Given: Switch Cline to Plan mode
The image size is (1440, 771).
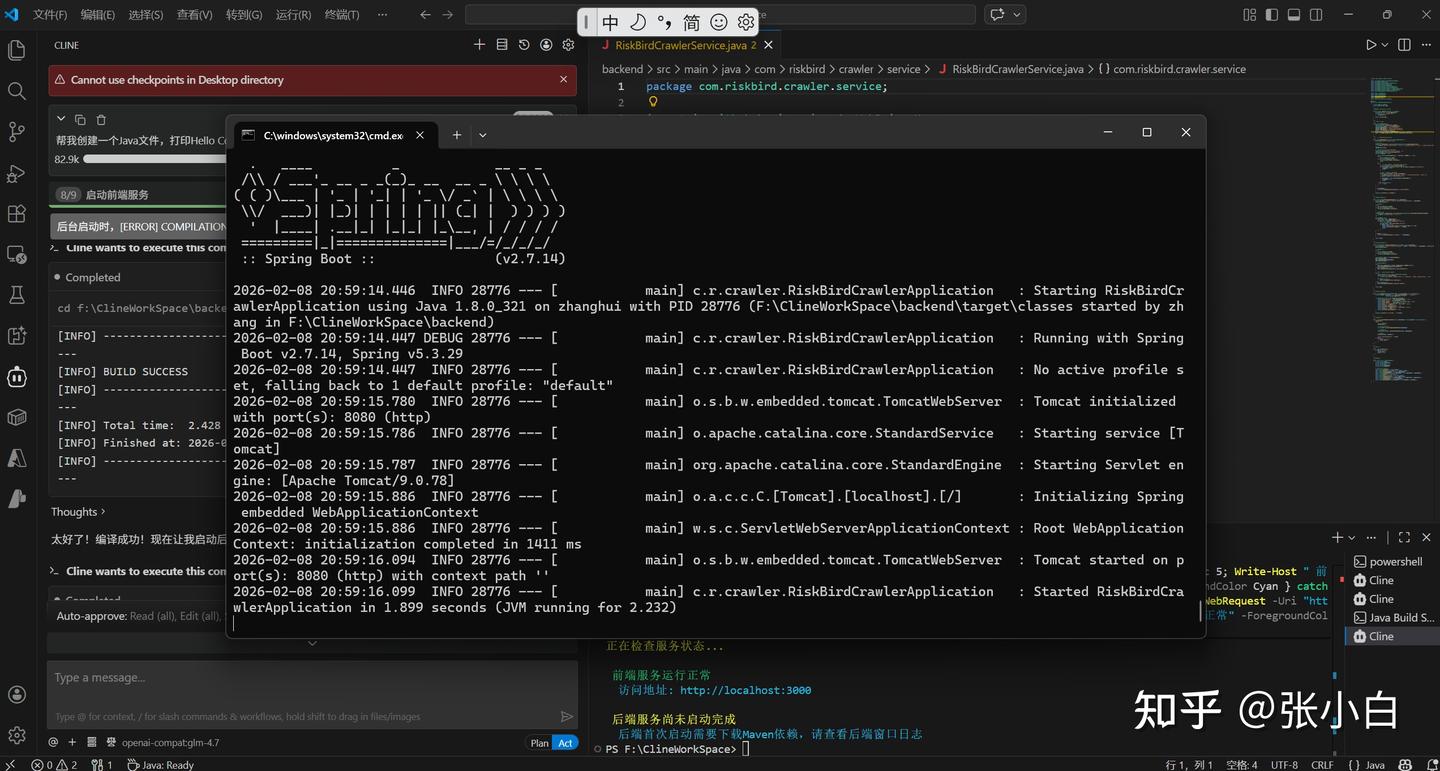Looking at the screenshot, I should tap(539, 743).
